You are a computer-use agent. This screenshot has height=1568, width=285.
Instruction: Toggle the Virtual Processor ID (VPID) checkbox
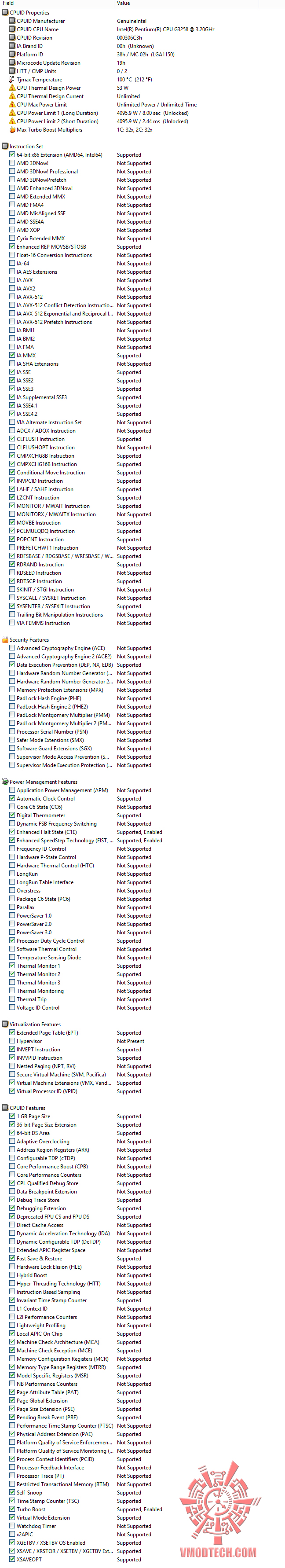(x=12, y=1091)
